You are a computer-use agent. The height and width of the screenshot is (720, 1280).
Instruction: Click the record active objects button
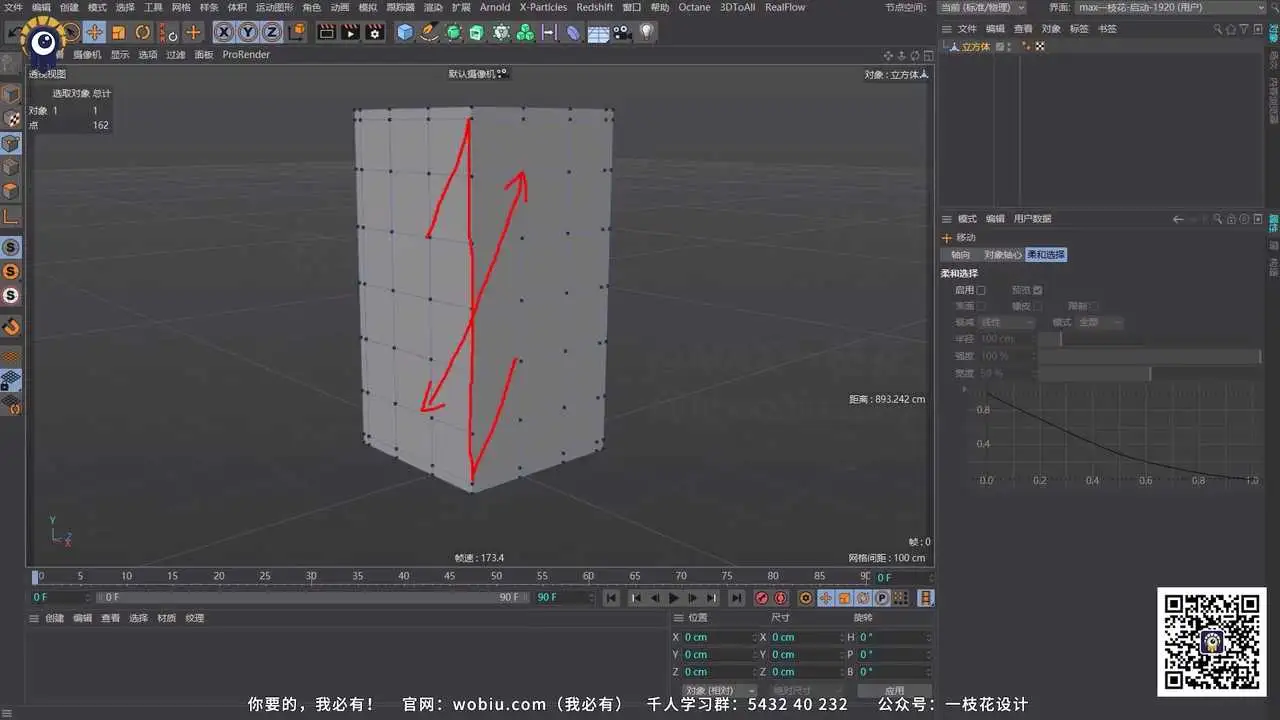click(x=762, y=598)
